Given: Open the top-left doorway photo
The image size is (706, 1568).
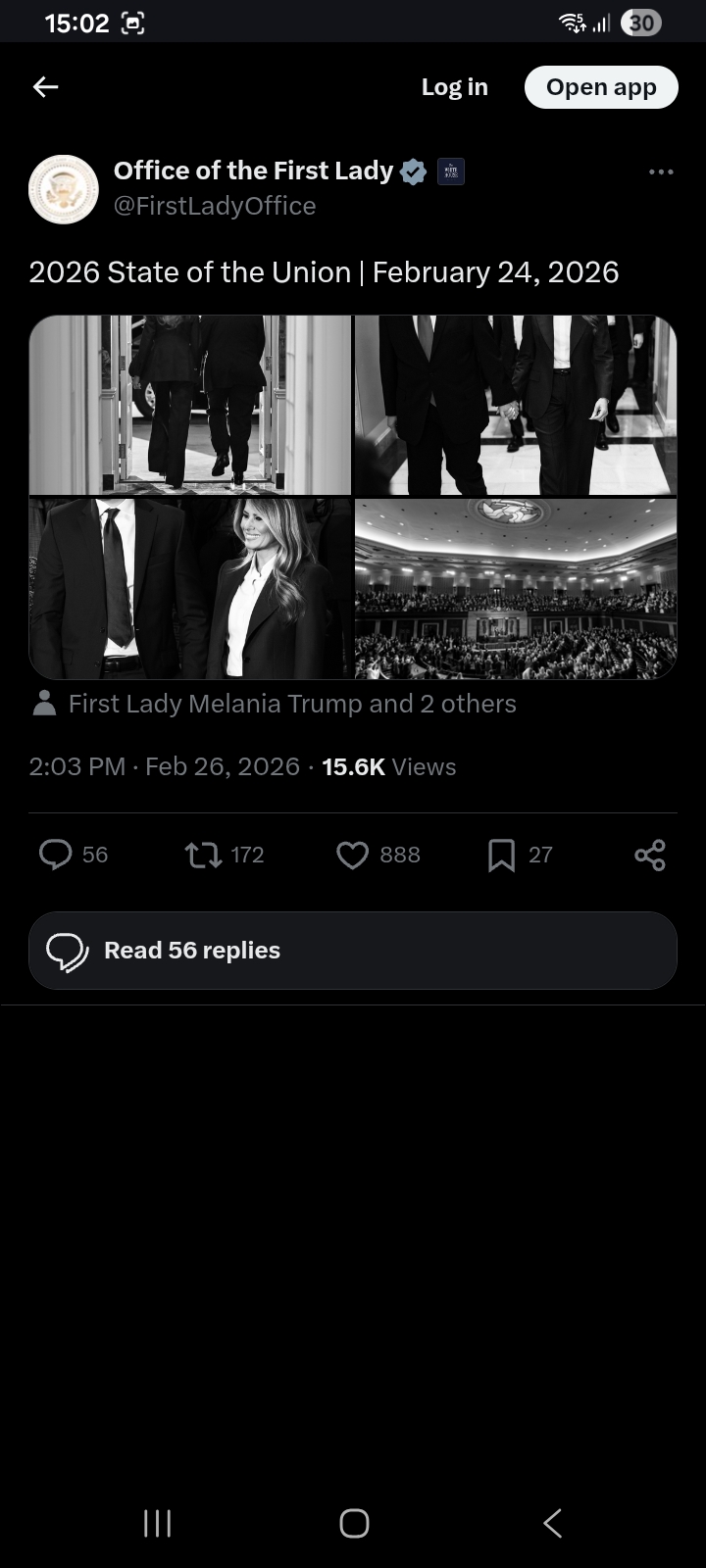Looking at the screenshot, I should pyautogui.click(x=190, y=405).
